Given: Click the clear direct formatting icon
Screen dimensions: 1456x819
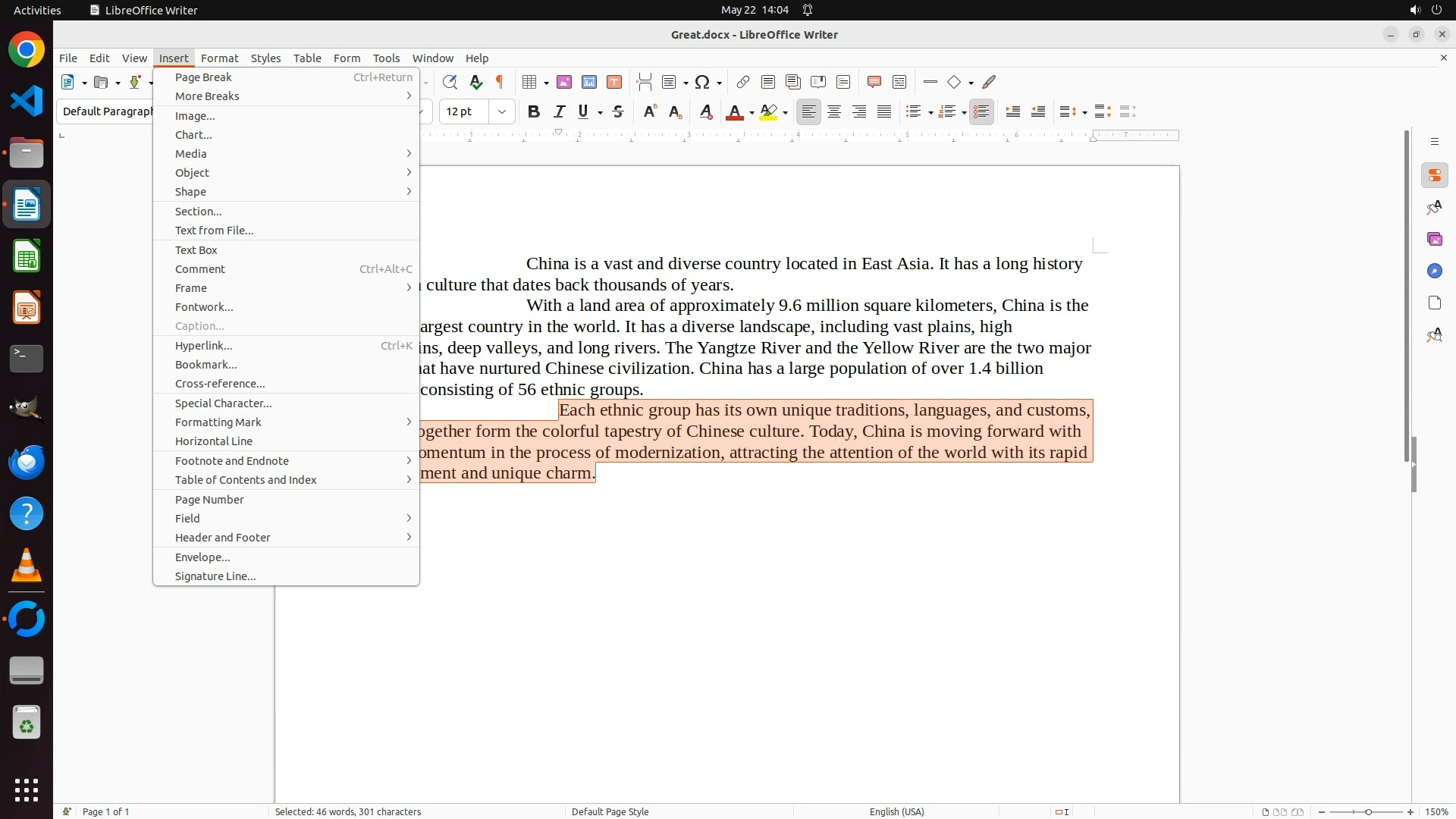Looking at the screenshot, I should pyautogui.click(x=705, y=111).
